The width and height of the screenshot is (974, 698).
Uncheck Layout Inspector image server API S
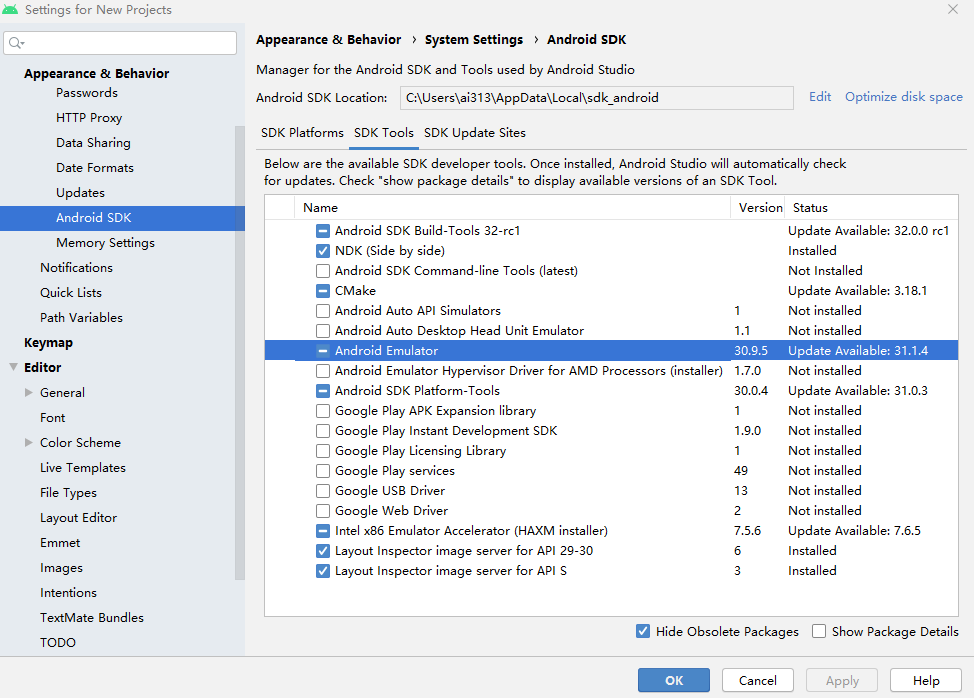(322, 571)
